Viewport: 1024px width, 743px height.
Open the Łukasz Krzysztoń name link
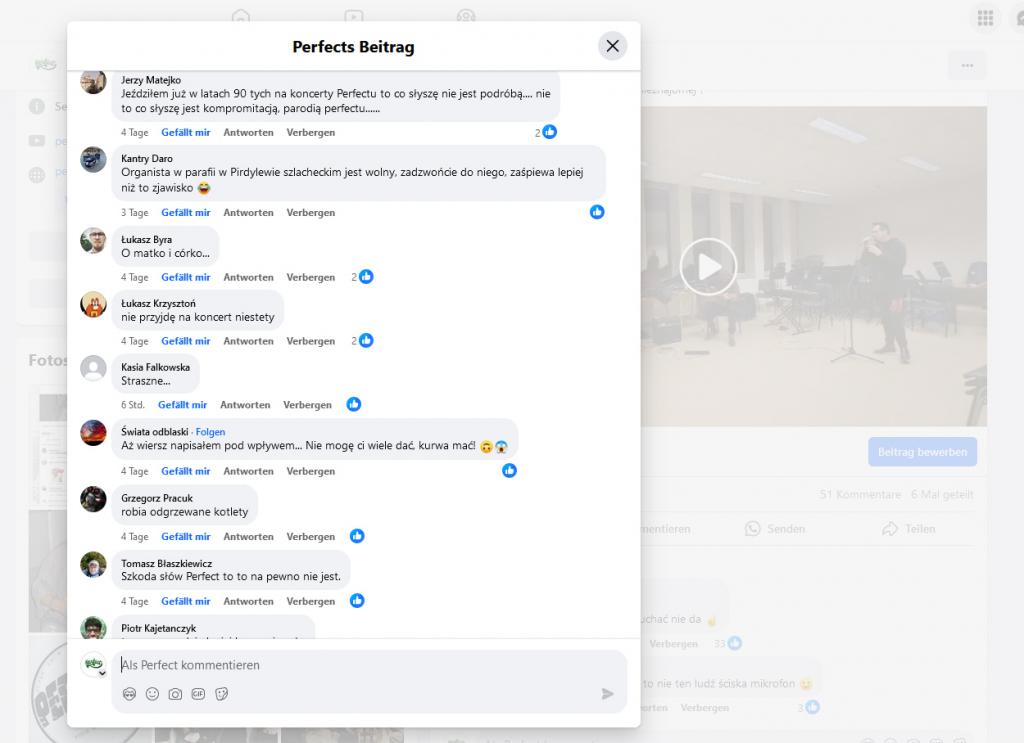[x=158, y=304]
